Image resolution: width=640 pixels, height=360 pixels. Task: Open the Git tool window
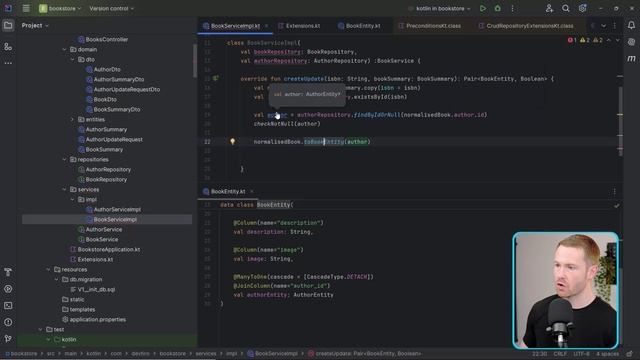(x=8, y=339)
